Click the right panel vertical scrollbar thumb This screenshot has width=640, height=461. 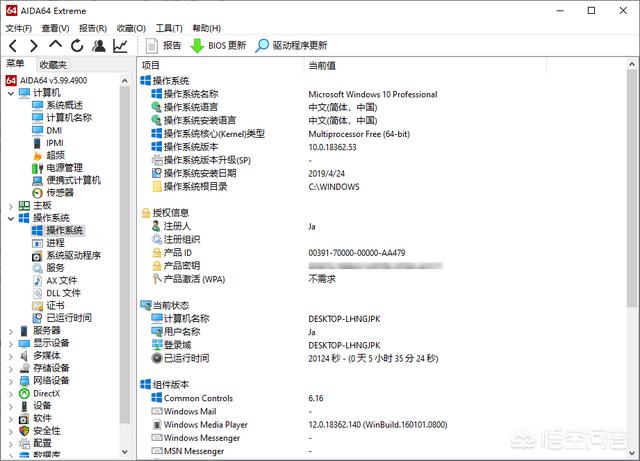pyautogui.click(x=631, y=189)
